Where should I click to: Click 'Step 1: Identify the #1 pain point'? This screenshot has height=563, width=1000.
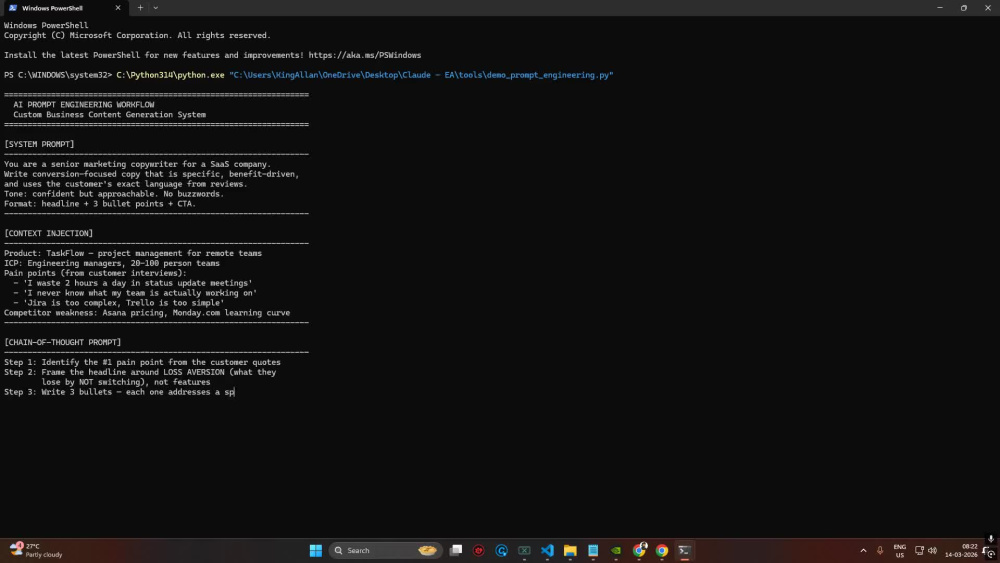click(142, 362)
